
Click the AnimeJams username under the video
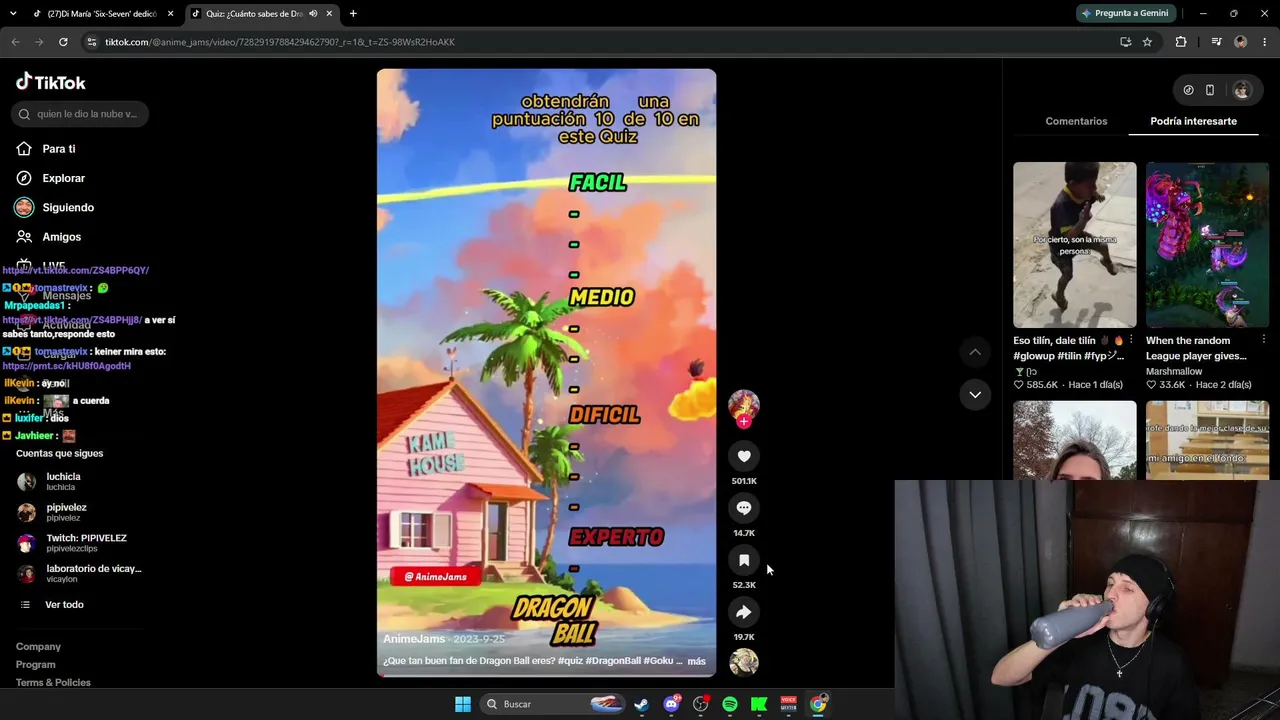[414, 639]
